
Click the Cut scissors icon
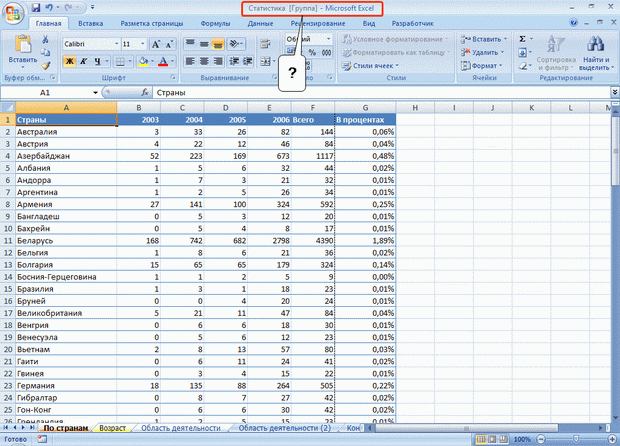[x=45, y=39]
